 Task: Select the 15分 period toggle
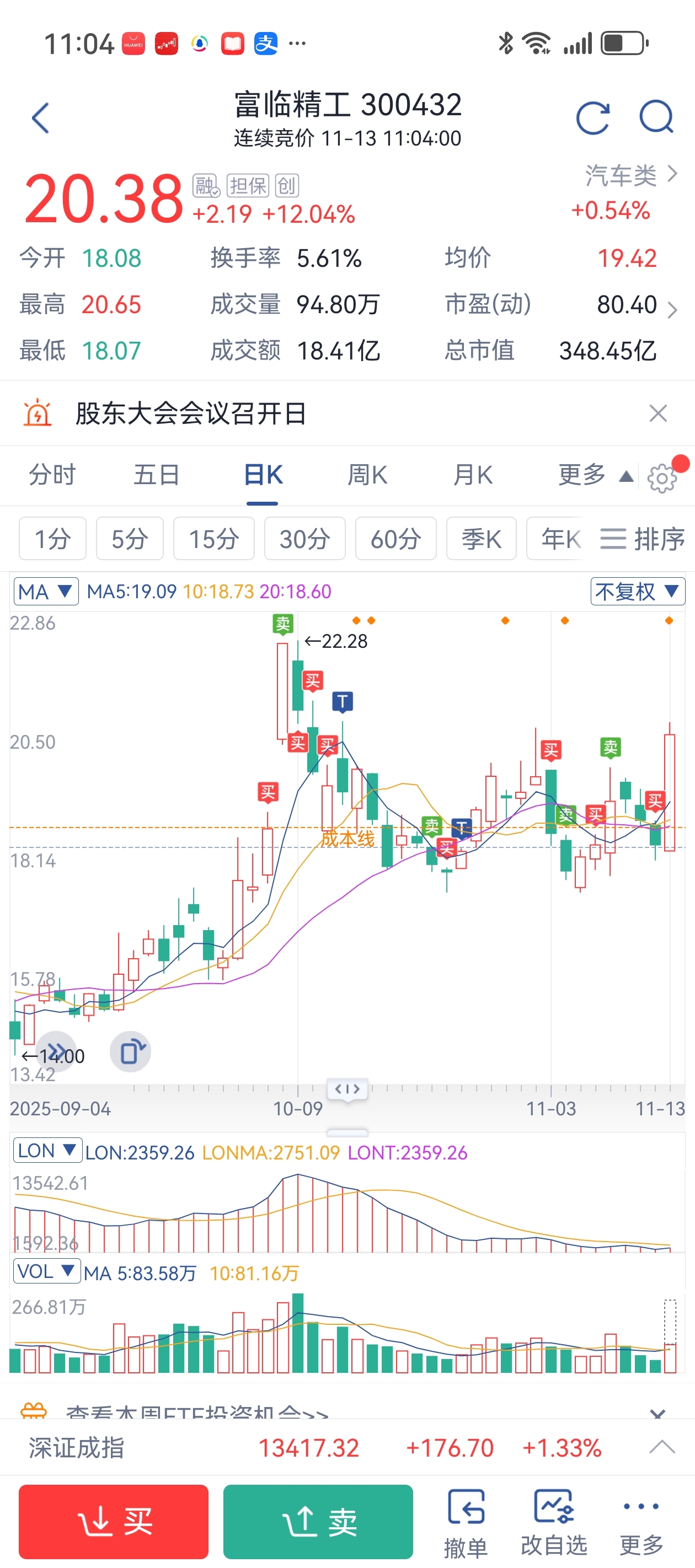pos(213,539)
